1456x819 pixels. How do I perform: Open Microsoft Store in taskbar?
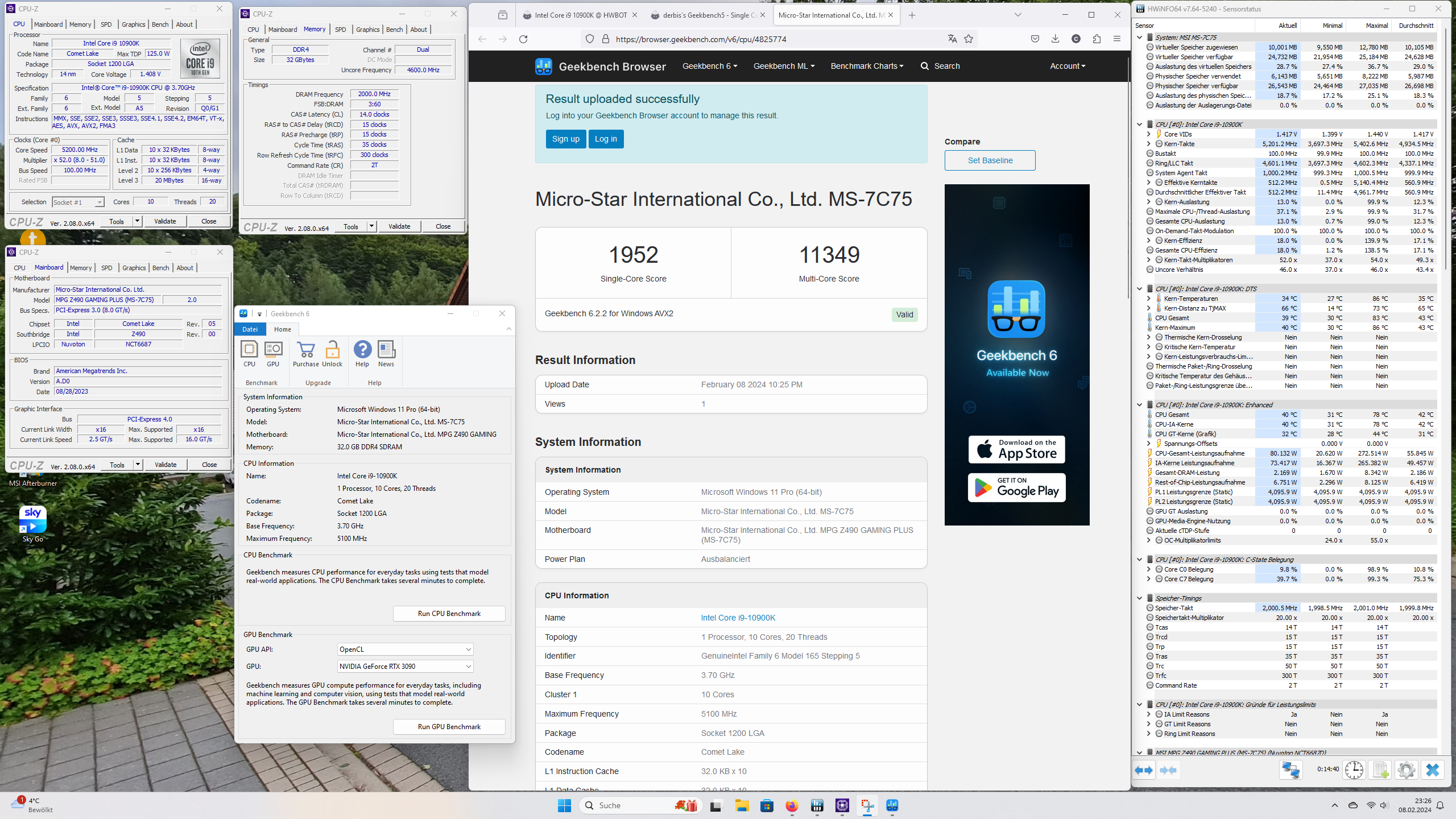point(767,805)
